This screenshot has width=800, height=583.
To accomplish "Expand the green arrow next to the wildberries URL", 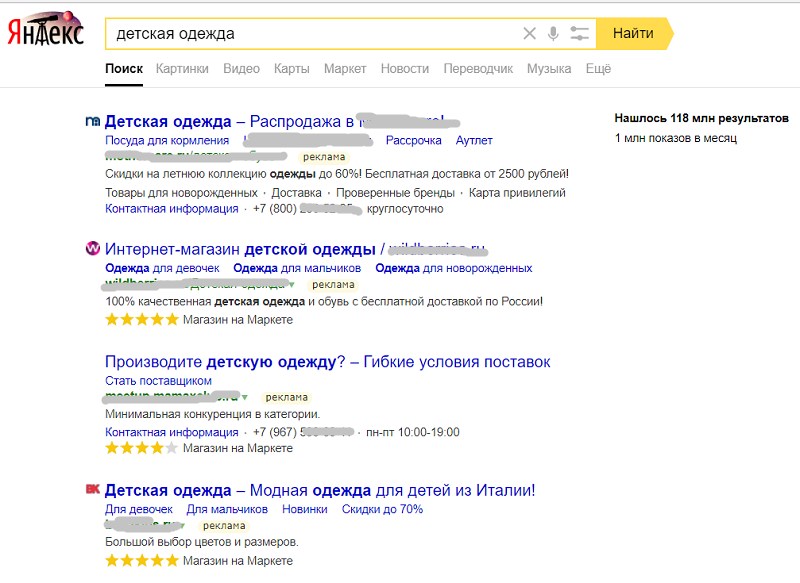I will [292, 284].
